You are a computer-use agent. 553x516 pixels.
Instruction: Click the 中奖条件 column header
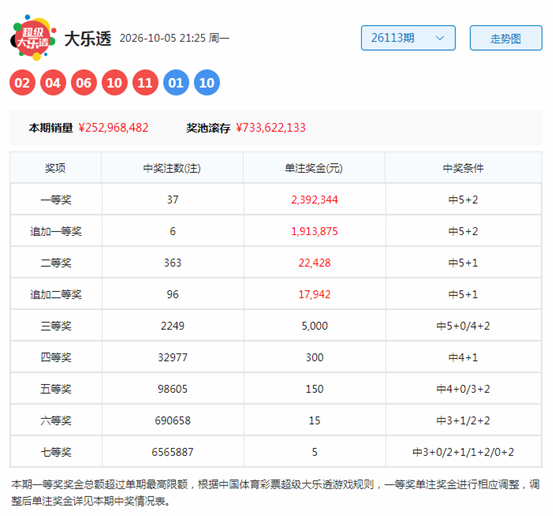tap(463, 168)
